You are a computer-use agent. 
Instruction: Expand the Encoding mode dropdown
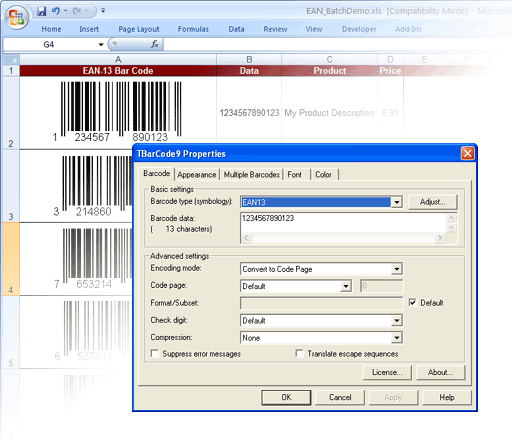pos(396,269)
